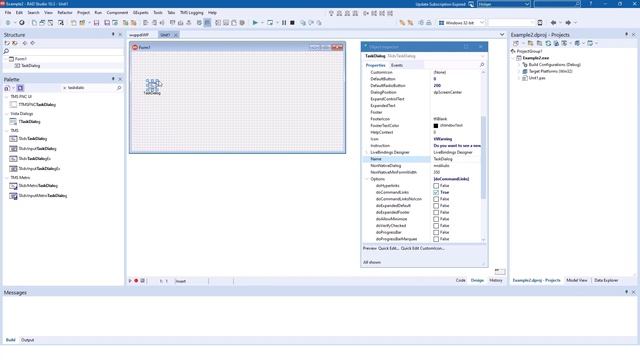The width and height of the screenshot is (640, 360).
Task: Click the Palette search filter field
Action: click(x=91, y=88)
